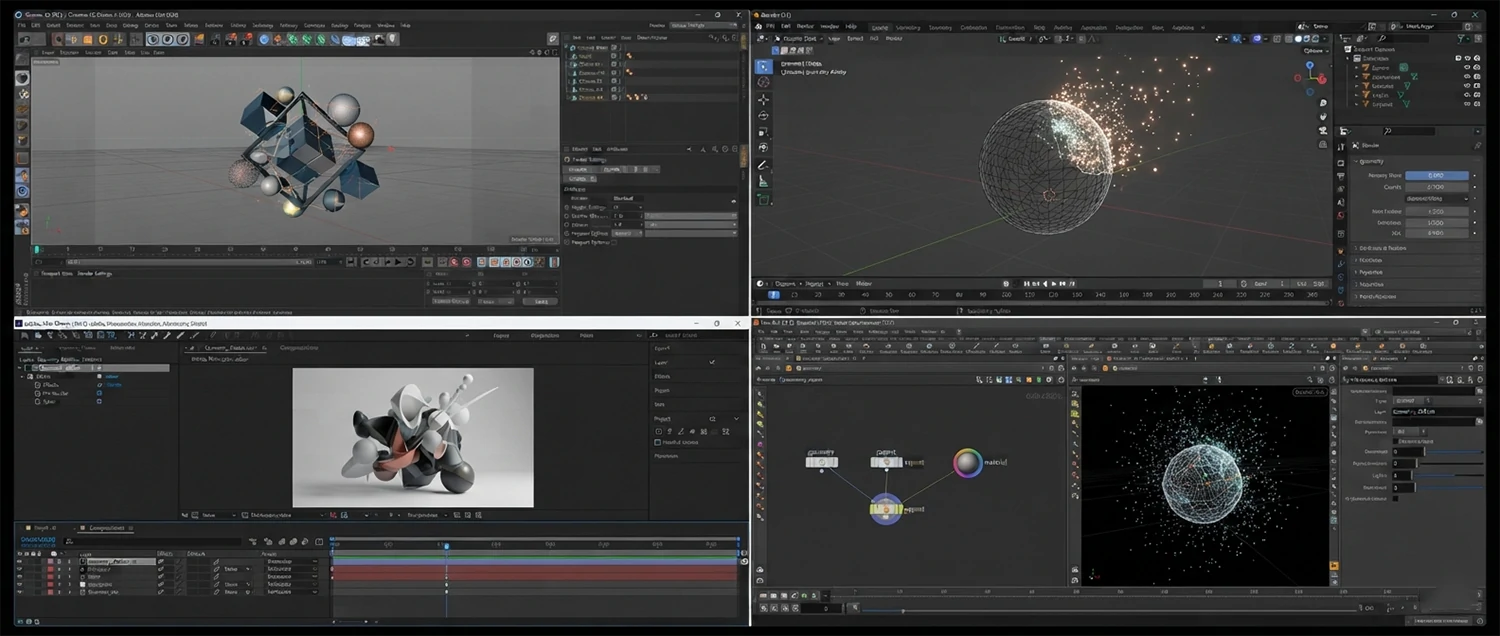
Task: Click the colorful material node in Houdini's network view
Action: [x=967, y=463]
